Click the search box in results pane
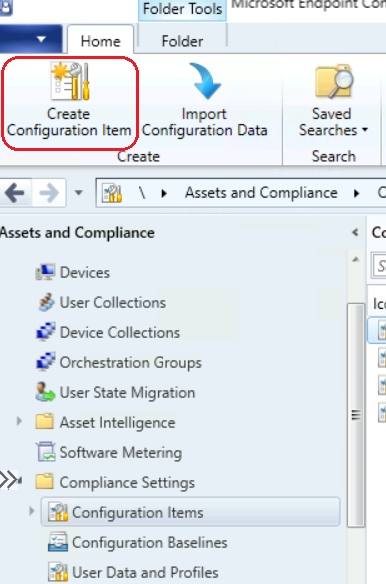The width and height of the screenshot is (386, 584). pyautogui.click(x=380, y=265)
